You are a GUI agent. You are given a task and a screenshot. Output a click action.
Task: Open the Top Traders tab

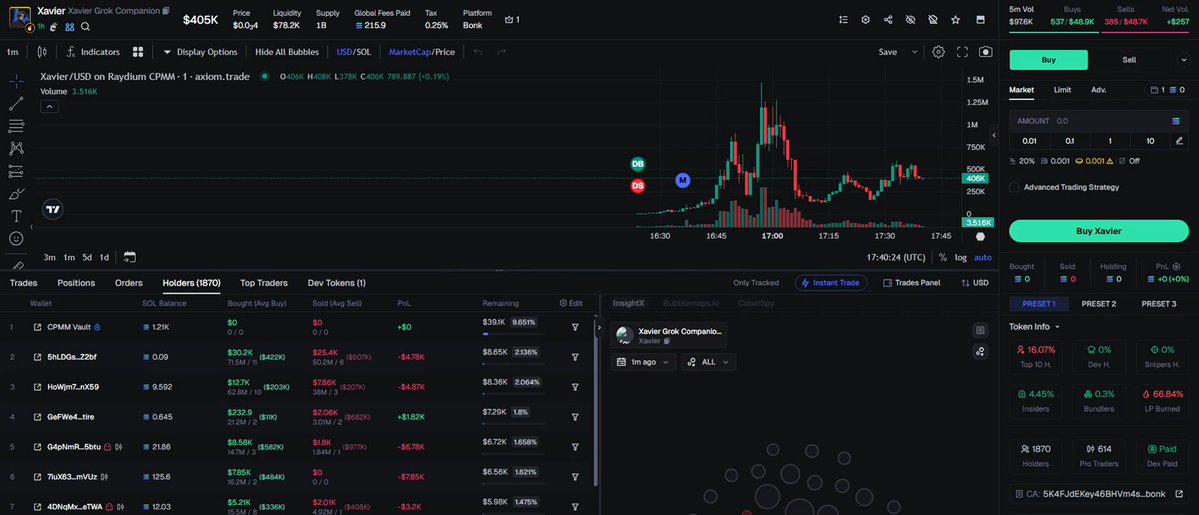click(x=264, y=282)
